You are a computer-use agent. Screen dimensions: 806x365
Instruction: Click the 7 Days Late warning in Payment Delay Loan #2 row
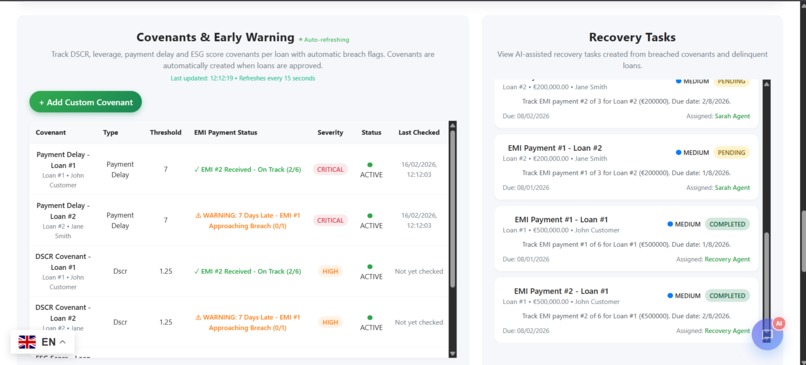247,221
